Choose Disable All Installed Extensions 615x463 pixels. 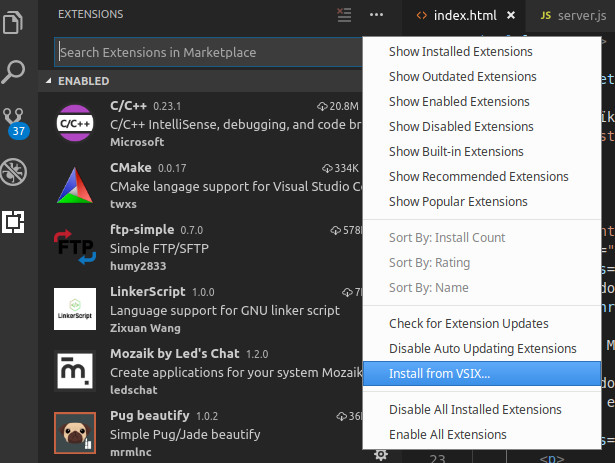coord(474,409)
